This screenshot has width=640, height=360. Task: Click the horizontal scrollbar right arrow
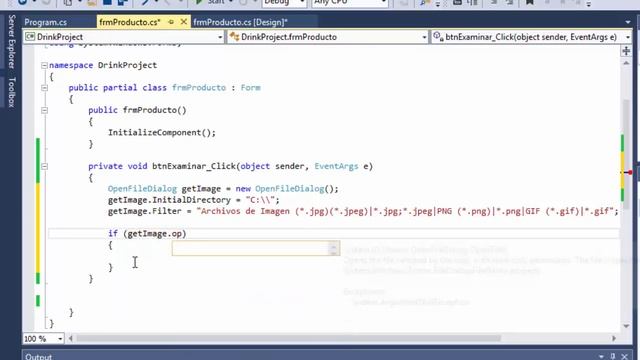pos(613,338)
